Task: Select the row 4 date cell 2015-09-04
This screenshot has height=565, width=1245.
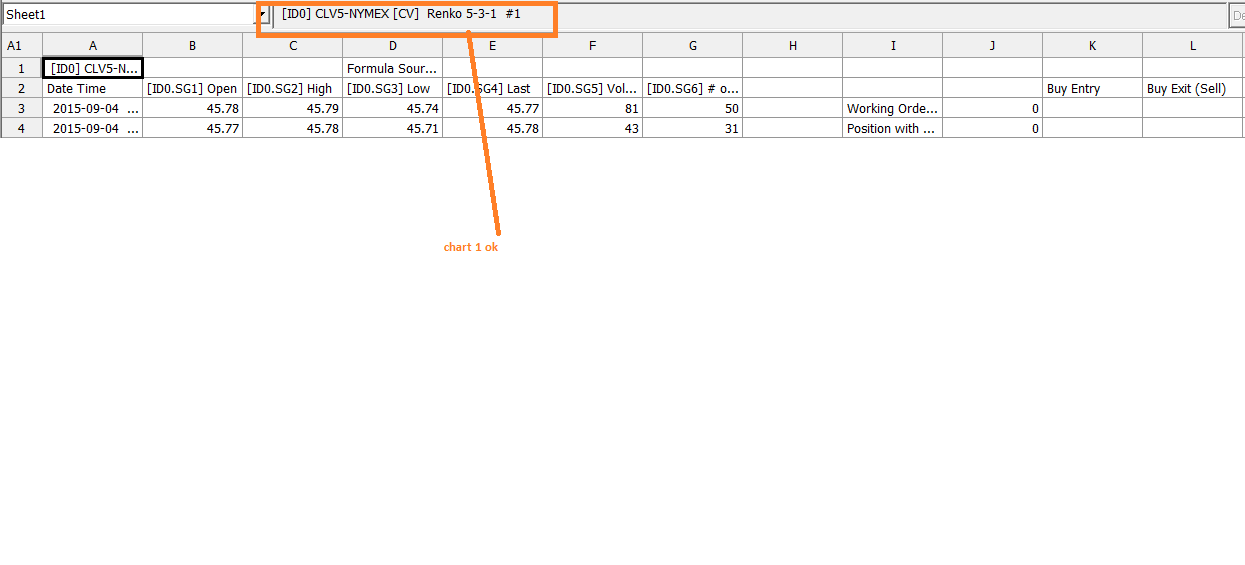Action: pyautogui.click(x=93, y=128)
